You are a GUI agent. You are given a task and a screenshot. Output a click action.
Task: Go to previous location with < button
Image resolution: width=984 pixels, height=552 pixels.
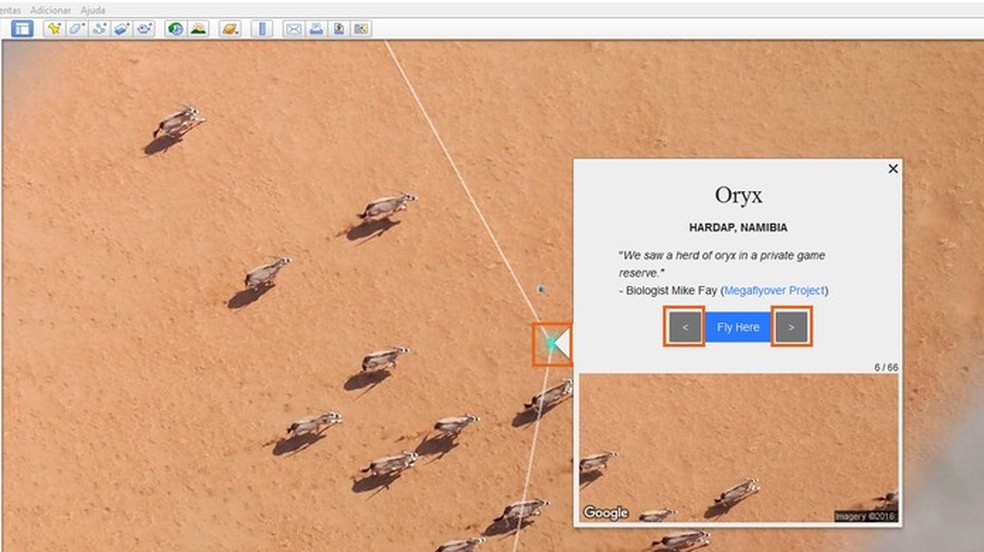tap(685, 327)
